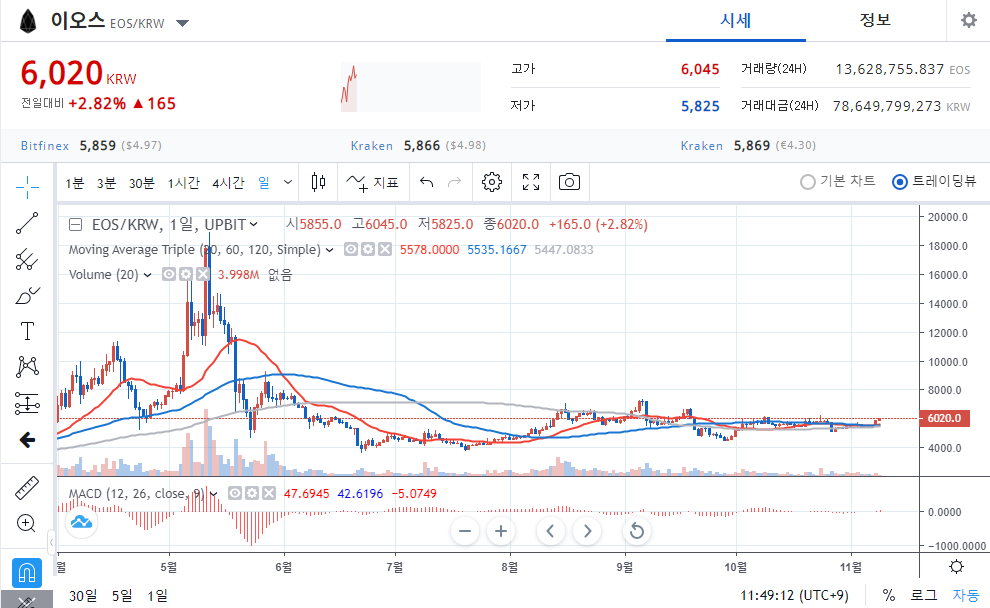This screenshot has height=608, width=990.
Task: Remove the MACD indicator
Action: click(269, 493)
